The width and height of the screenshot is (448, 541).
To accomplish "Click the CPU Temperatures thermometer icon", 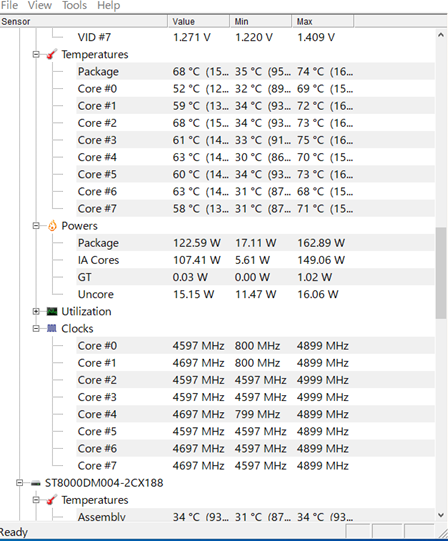I will pyautogui.click(x=51, y=54).
